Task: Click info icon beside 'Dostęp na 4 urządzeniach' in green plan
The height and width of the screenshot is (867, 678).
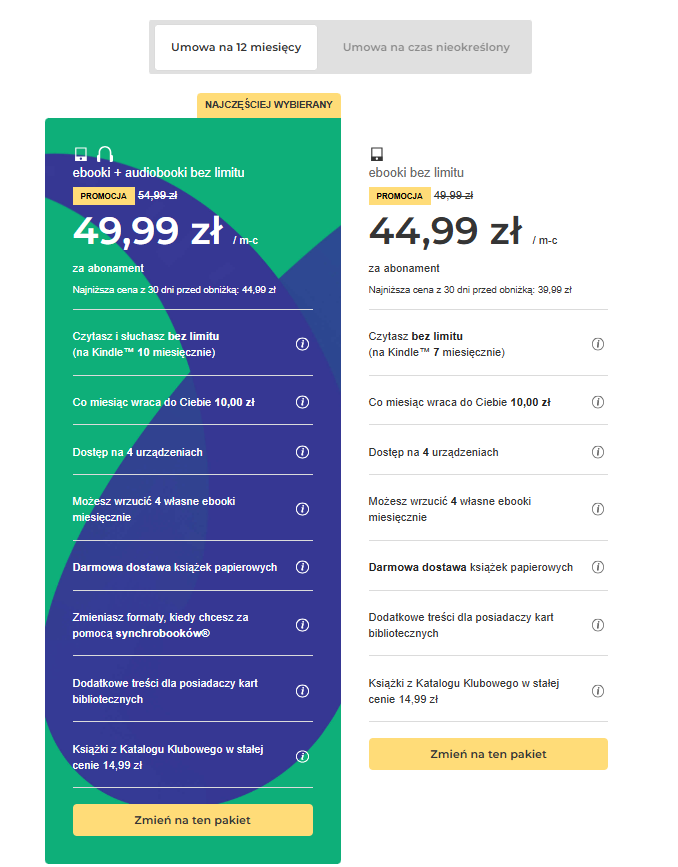Action: (x=303, y=452)
